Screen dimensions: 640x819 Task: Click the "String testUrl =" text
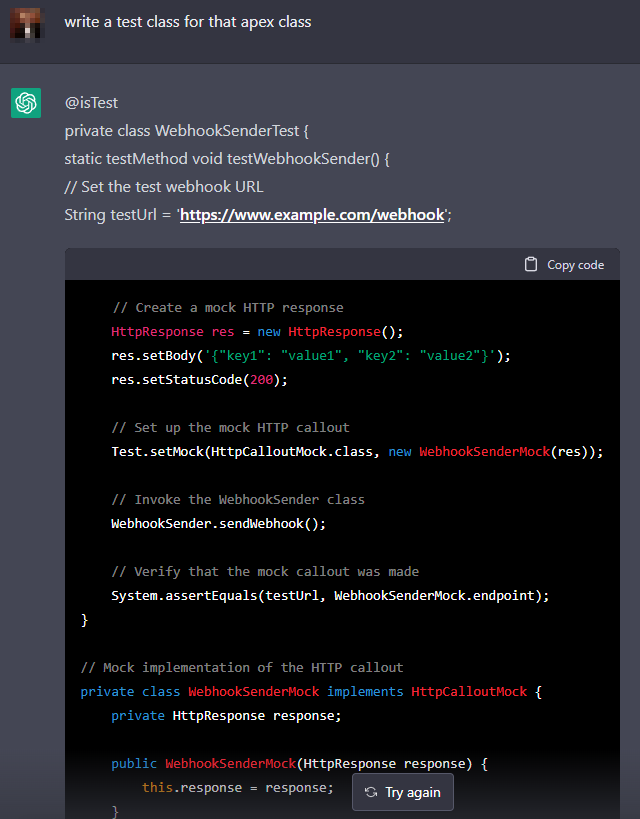tap(118, 215)
